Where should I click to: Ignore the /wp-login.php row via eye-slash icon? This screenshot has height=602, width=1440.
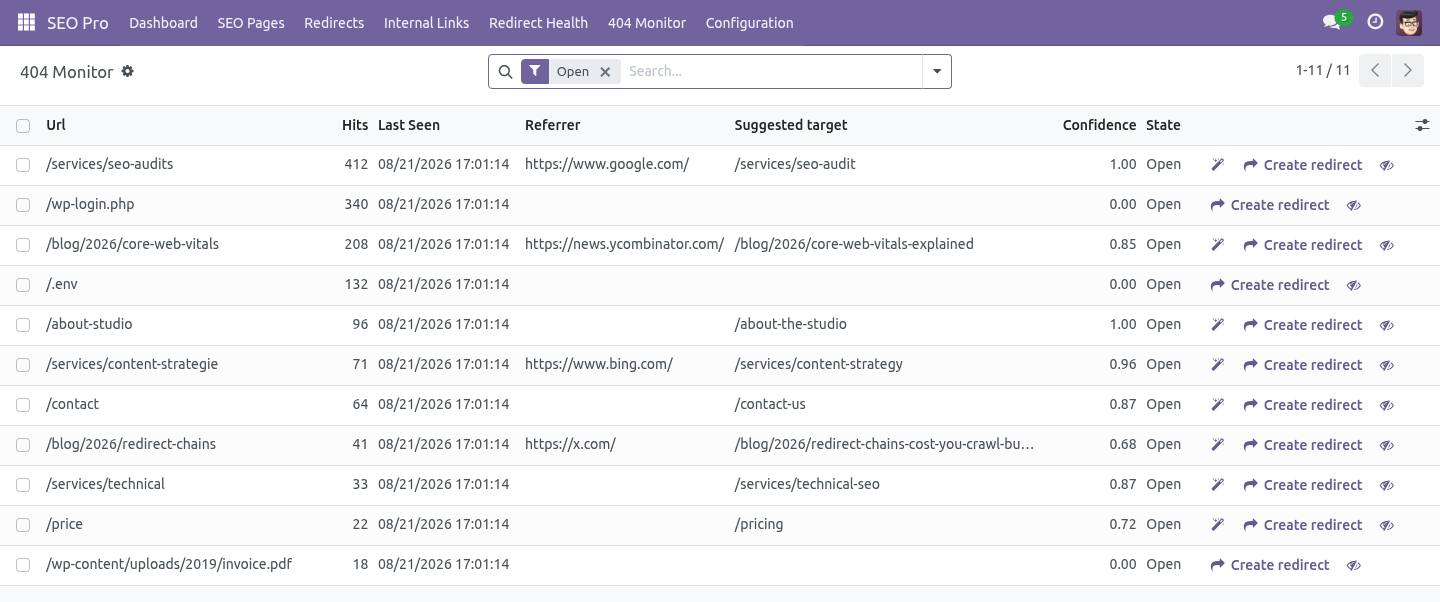[1354, 205]
